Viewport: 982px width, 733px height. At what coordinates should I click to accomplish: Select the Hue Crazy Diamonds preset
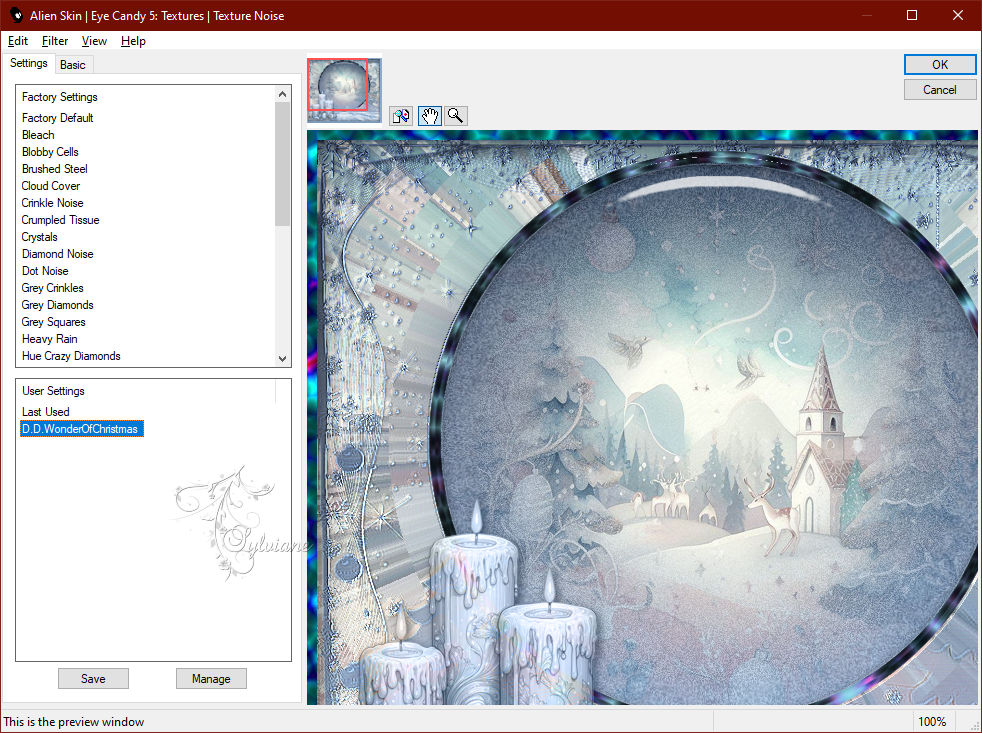71,356
